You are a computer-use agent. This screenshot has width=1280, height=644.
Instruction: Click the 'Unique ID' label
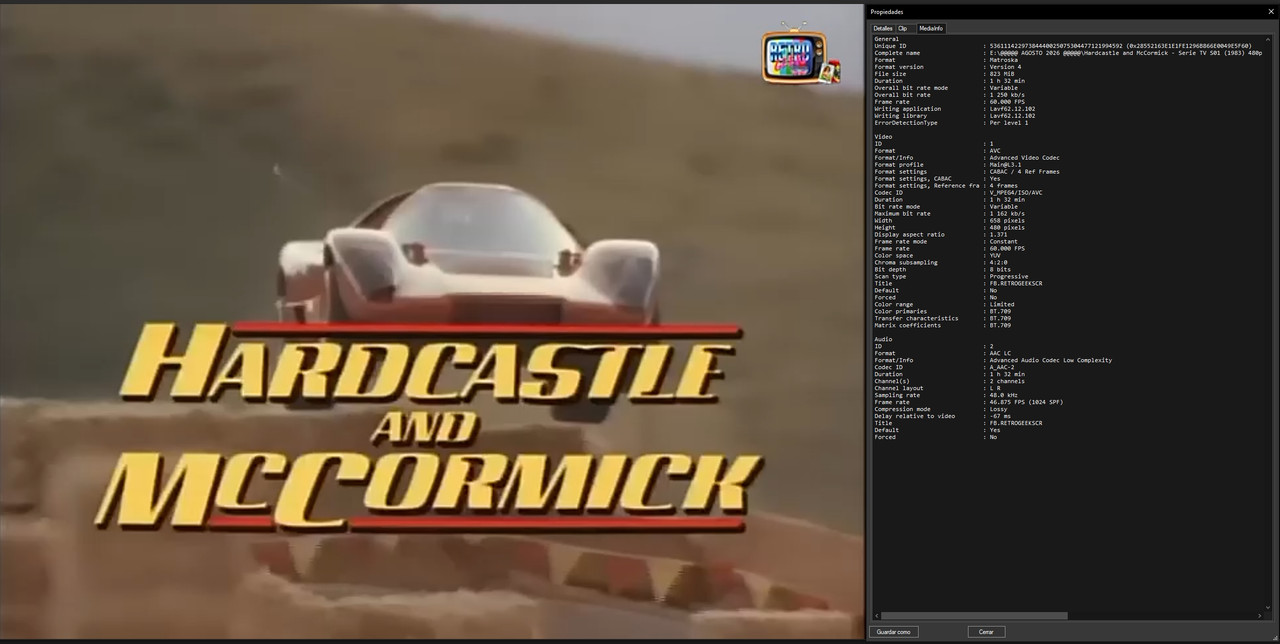pos(890,46)
